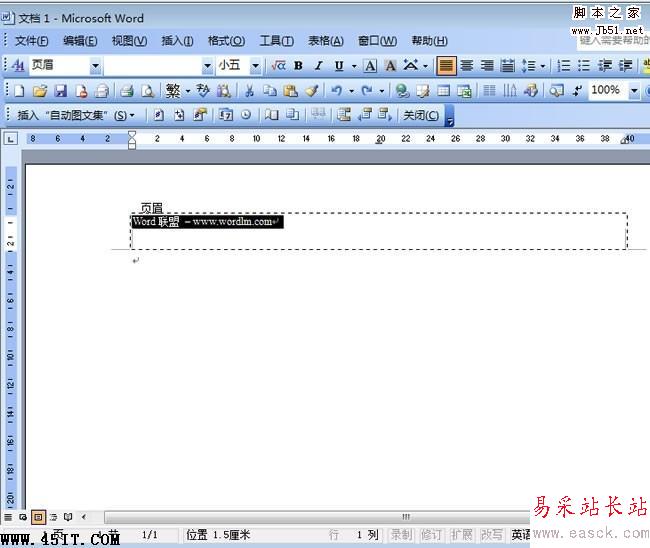
Task: Create a new blank document
Action: tap(19, 90)
